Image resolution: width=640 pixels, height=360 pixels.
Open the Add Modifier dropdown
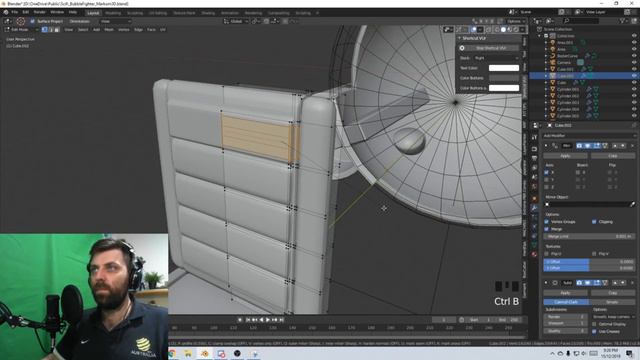pos(589,136)
